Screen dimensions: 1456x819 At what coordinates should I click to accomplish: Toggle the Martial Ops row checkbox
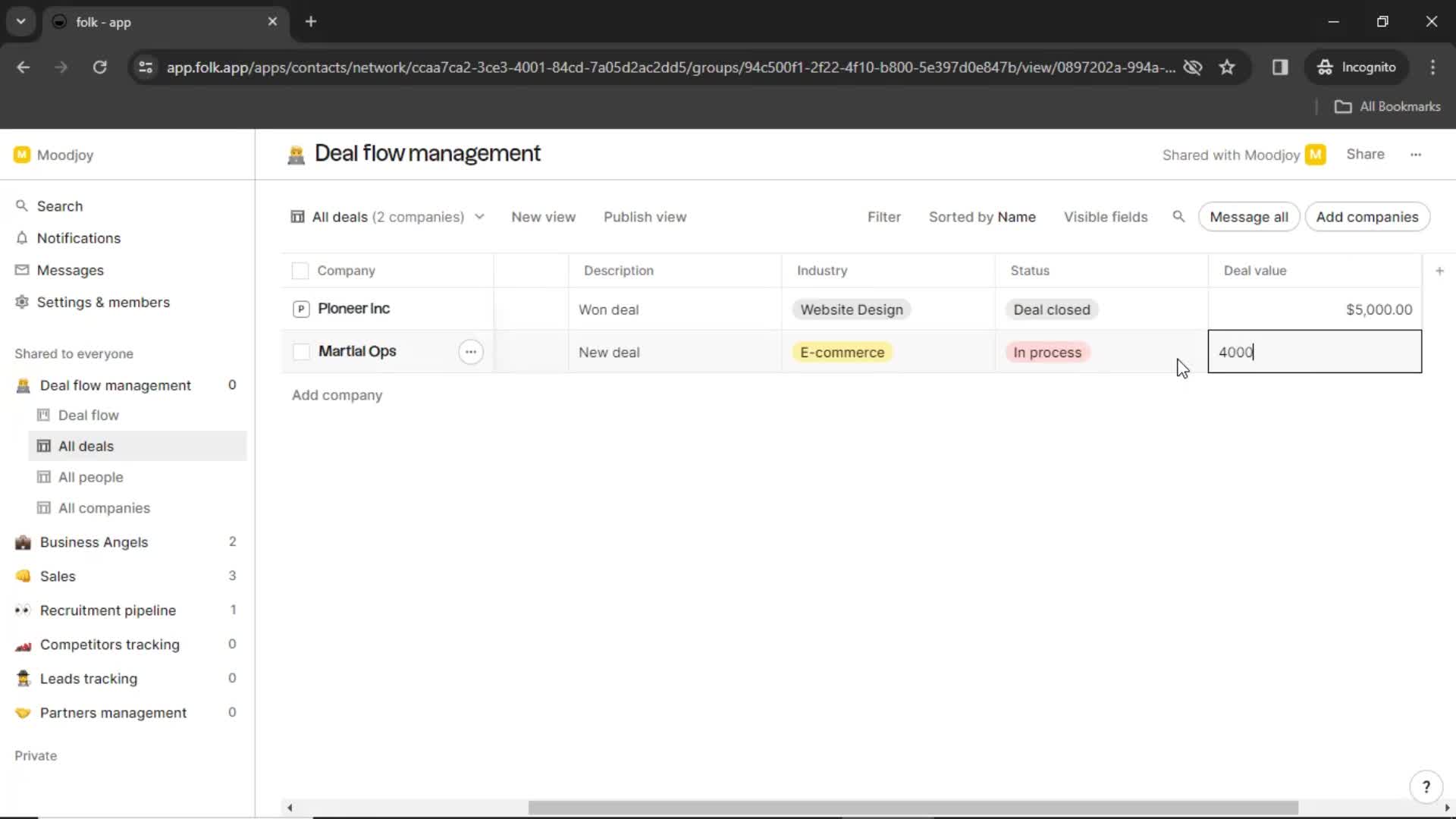click(300, 351)
